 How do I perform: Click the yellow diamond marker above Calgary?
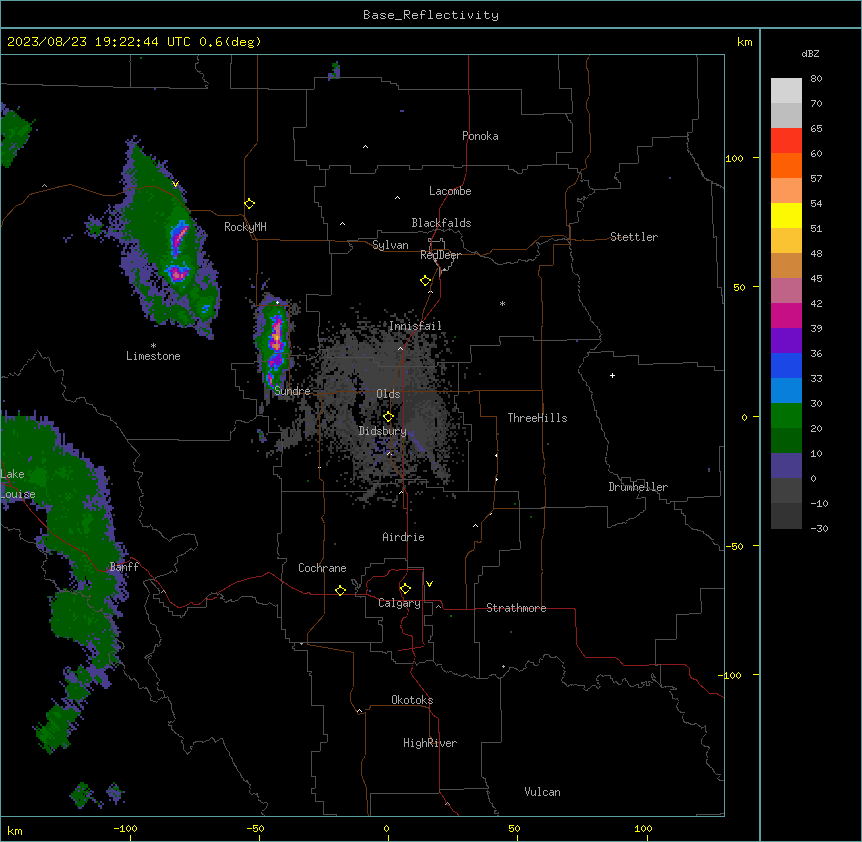405,589
